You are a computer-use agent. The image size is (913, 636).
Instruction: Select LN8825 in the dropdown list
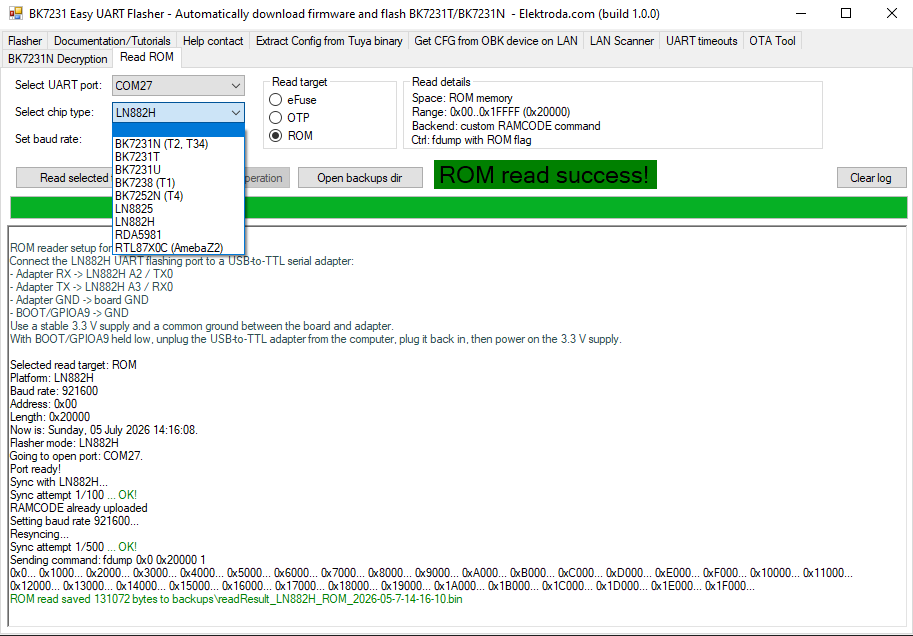[178, 209]
